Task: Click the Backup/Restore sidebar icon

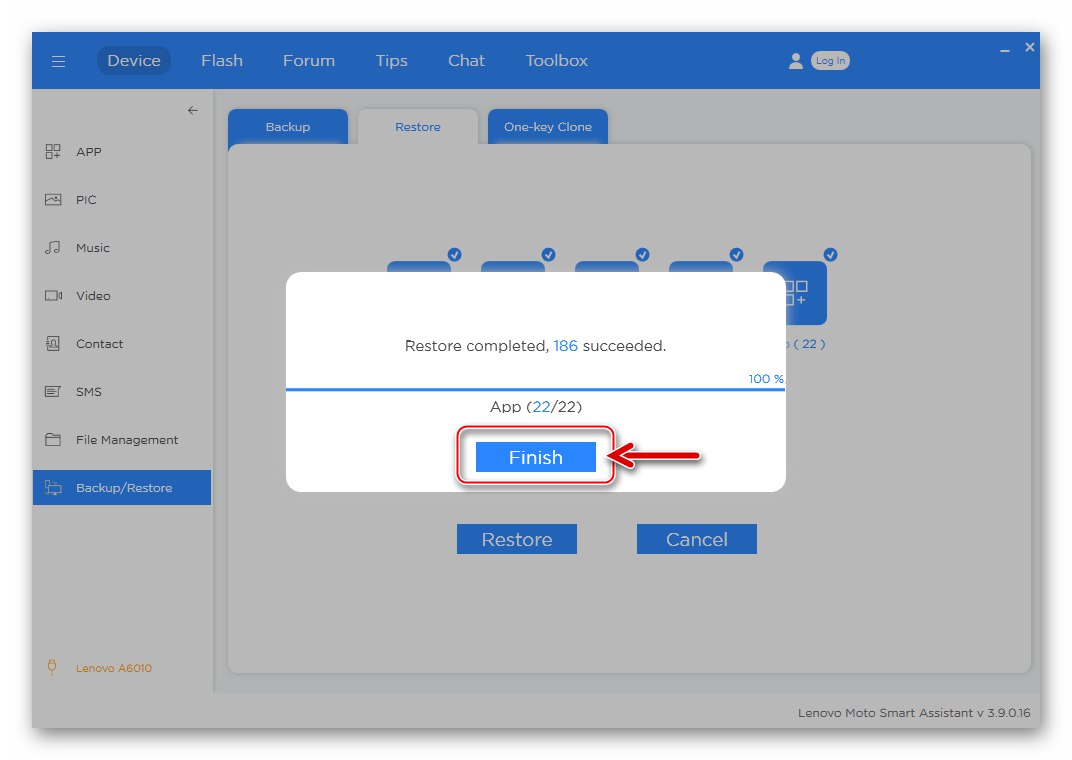Action: pos(53,487)
